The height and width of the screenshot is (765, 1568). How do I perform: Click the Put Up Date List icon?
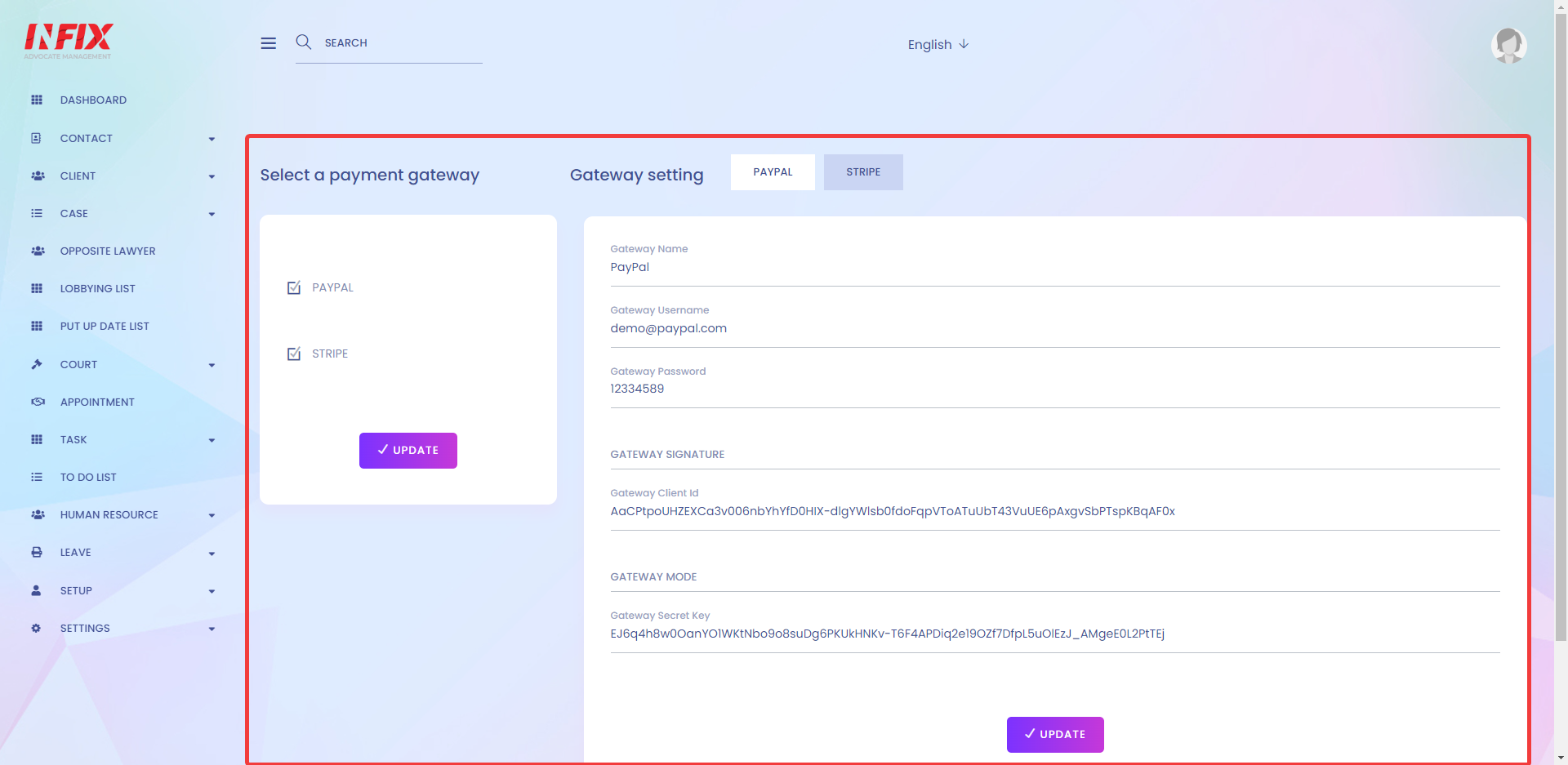pyautogui.click(x=37, y=327)
